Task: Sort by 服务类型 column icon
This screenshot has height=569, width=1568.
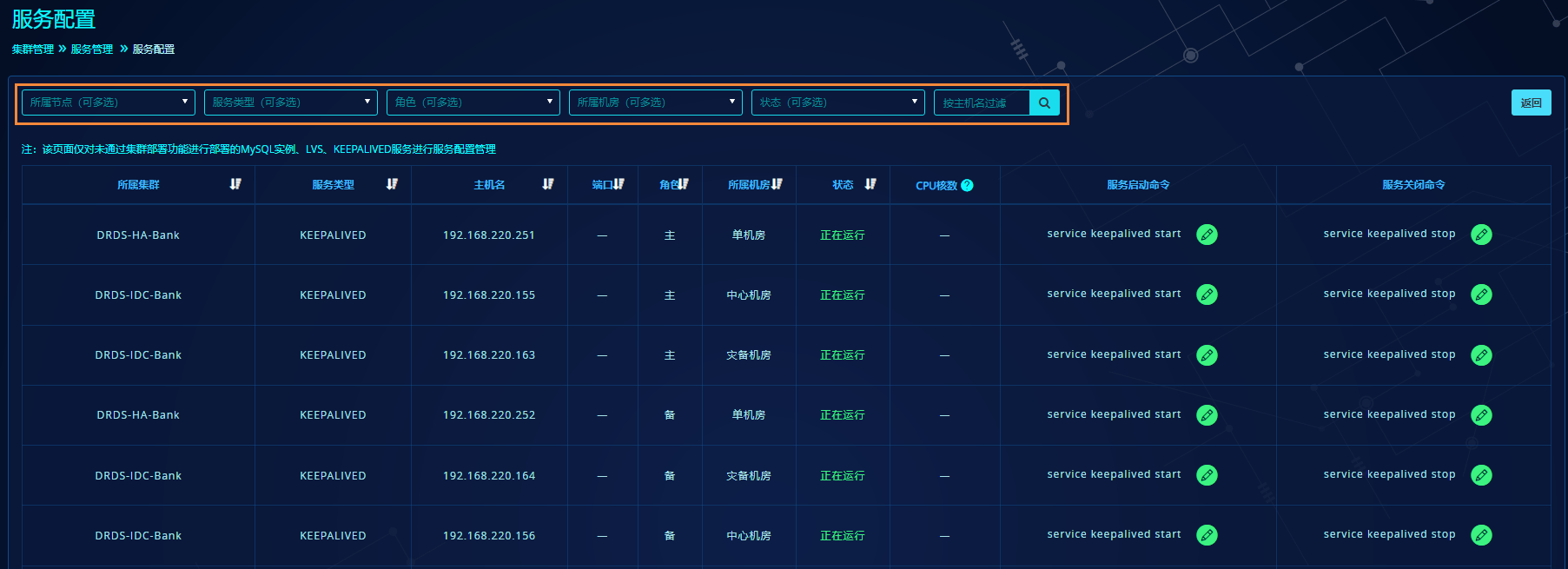Action: tap(392, 184)
